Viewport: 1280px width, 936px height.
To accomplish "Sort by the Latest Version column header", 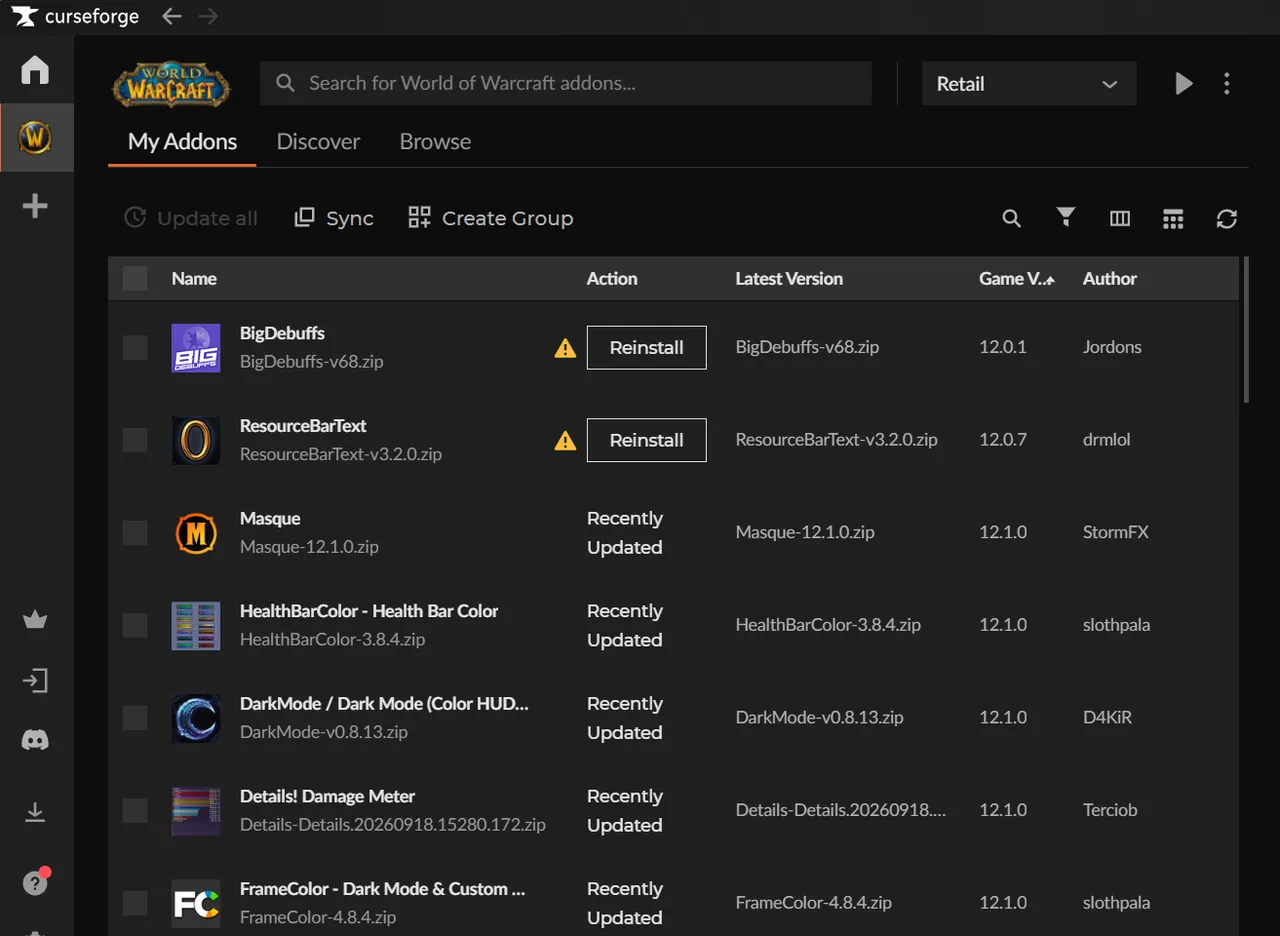I will [x=789, y=279].
